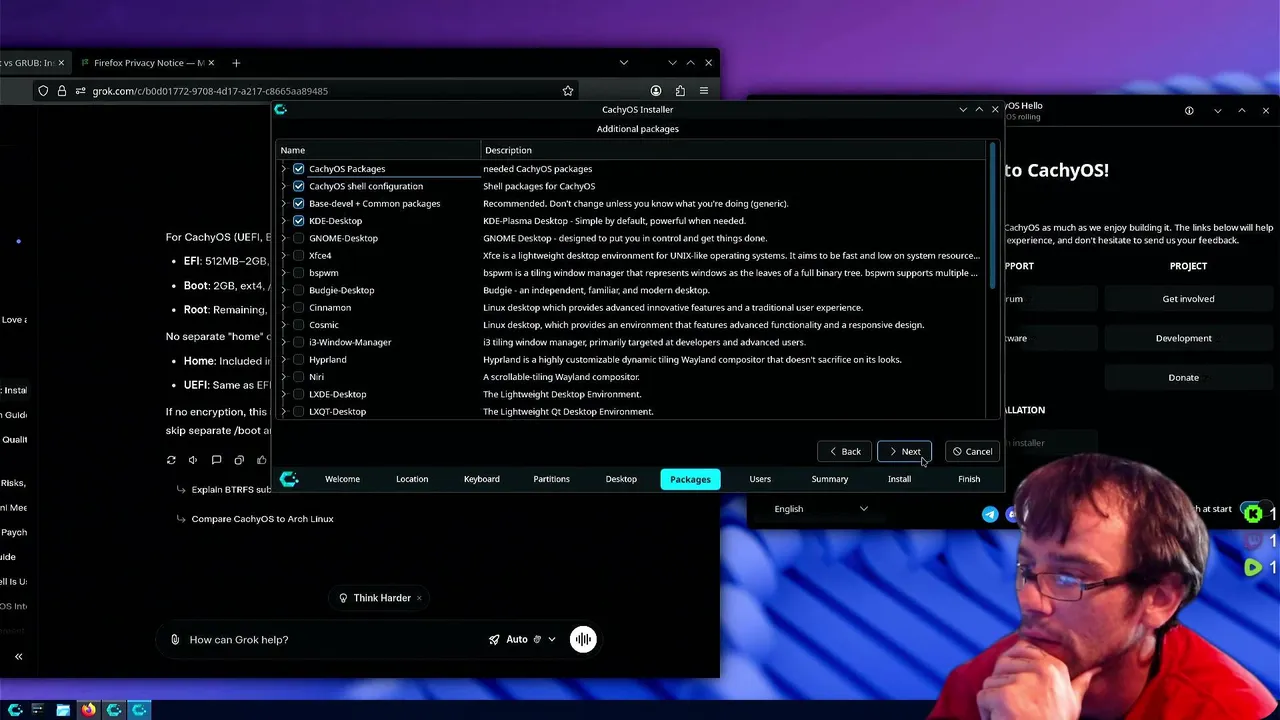
Task: Bookmark this page with star icon
Action: pos(568,91)
